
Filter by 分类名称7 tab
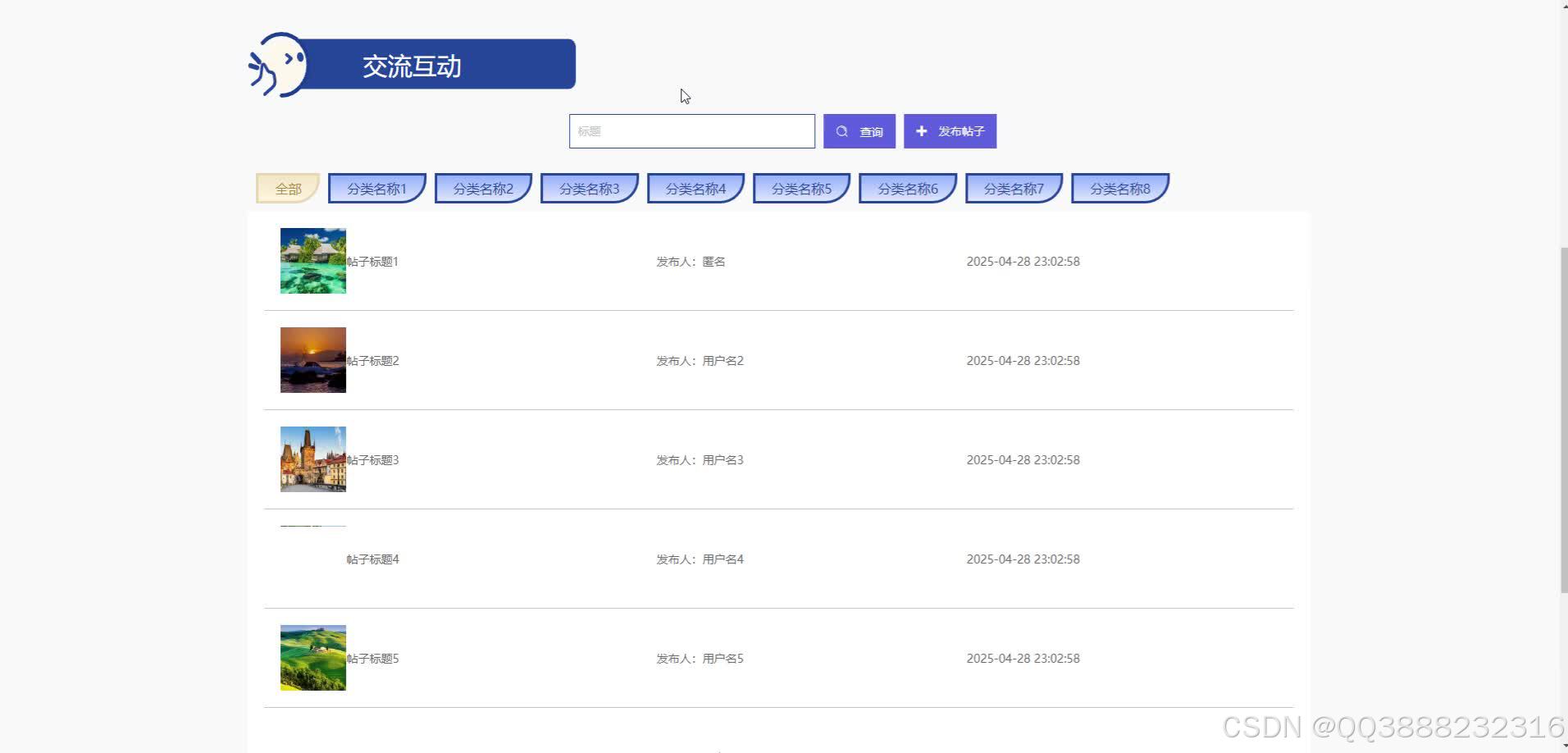point(1014,189)
